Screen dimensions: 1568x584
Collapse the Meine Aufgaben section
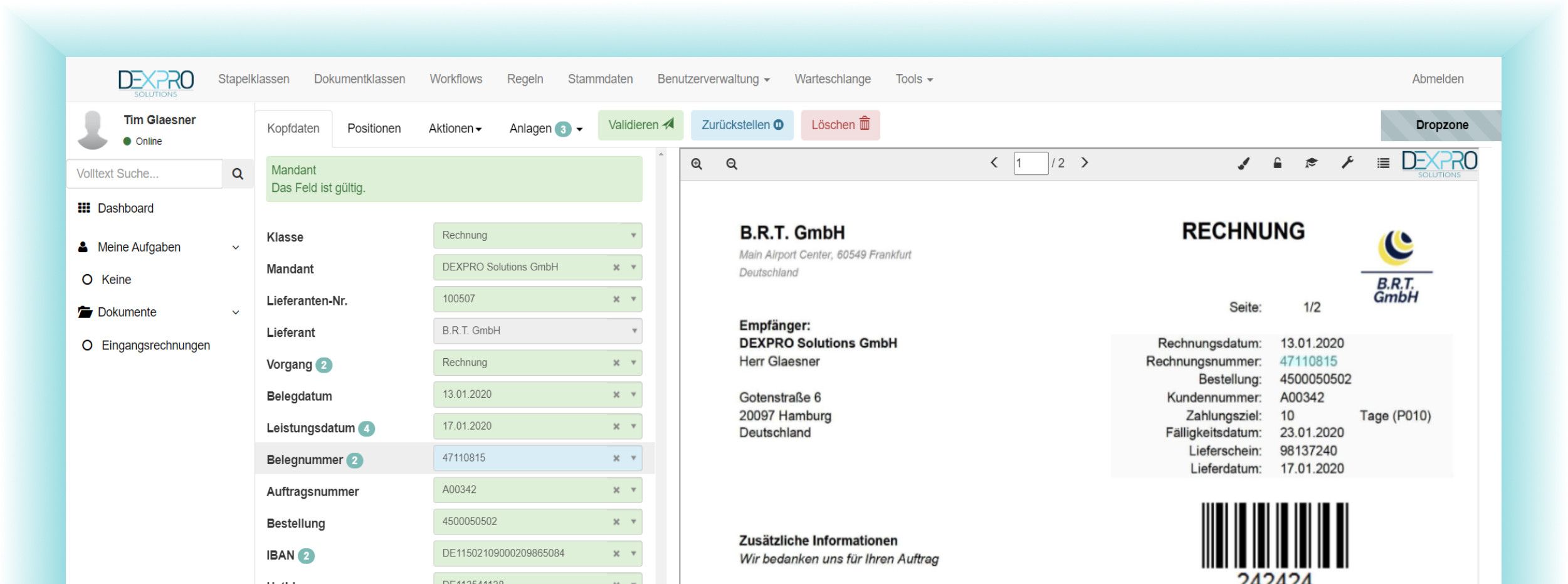(236, 248)
